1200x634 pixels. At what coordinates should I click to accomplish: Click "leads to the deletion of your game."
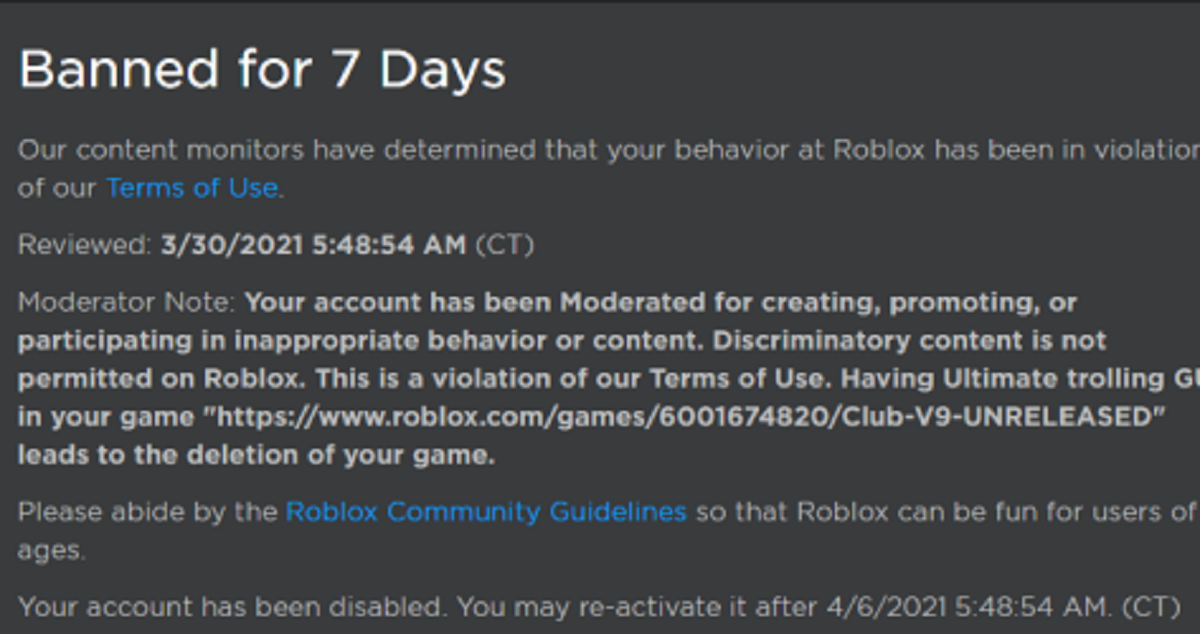point(256,456)
